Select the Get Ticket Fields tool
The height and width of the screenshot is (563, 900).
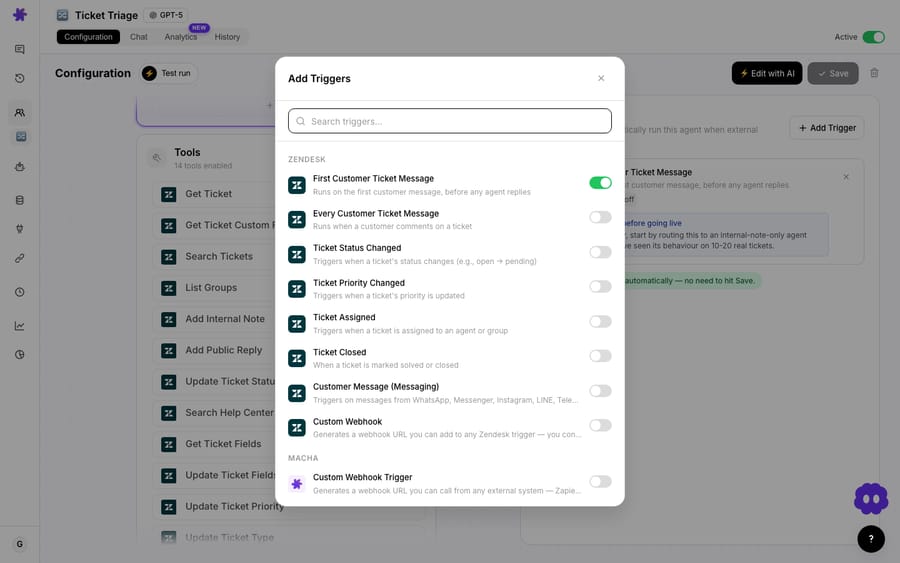(x=223, y=444)
